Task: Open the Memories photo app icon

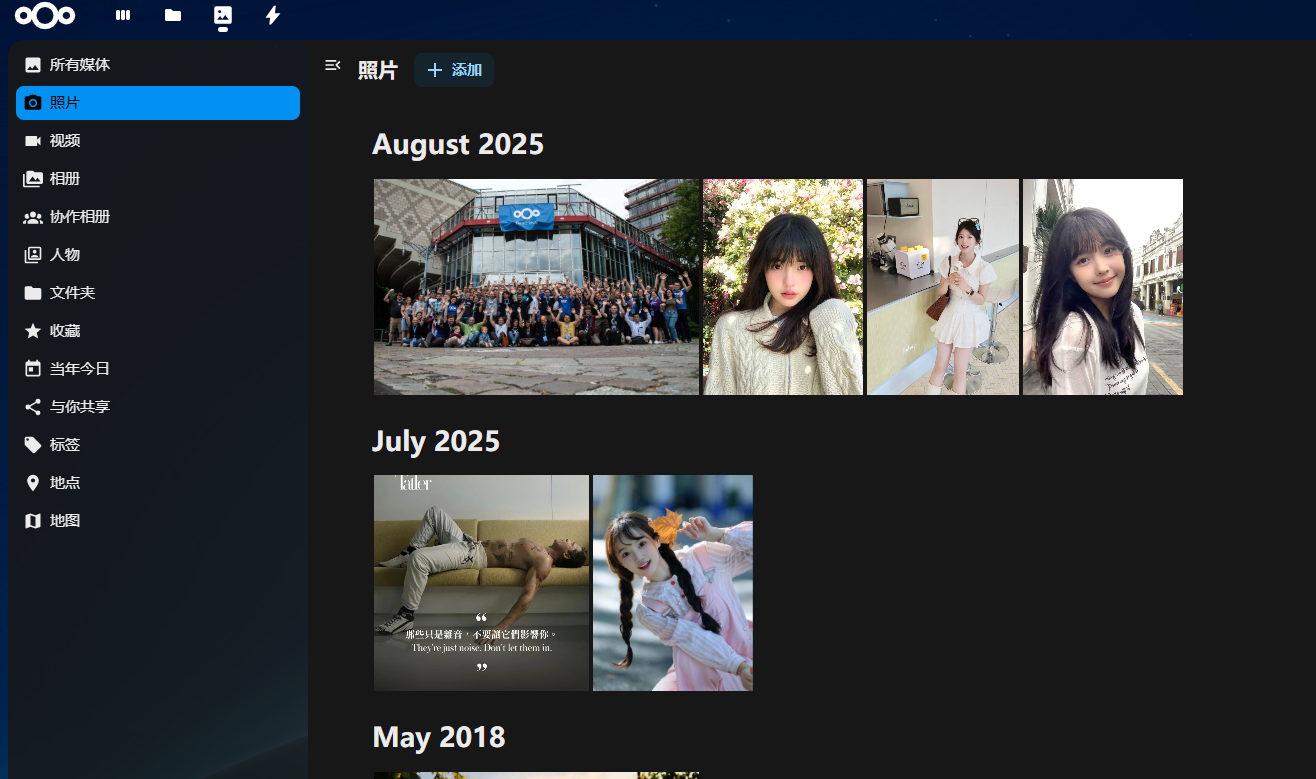Action: [223, 15]
